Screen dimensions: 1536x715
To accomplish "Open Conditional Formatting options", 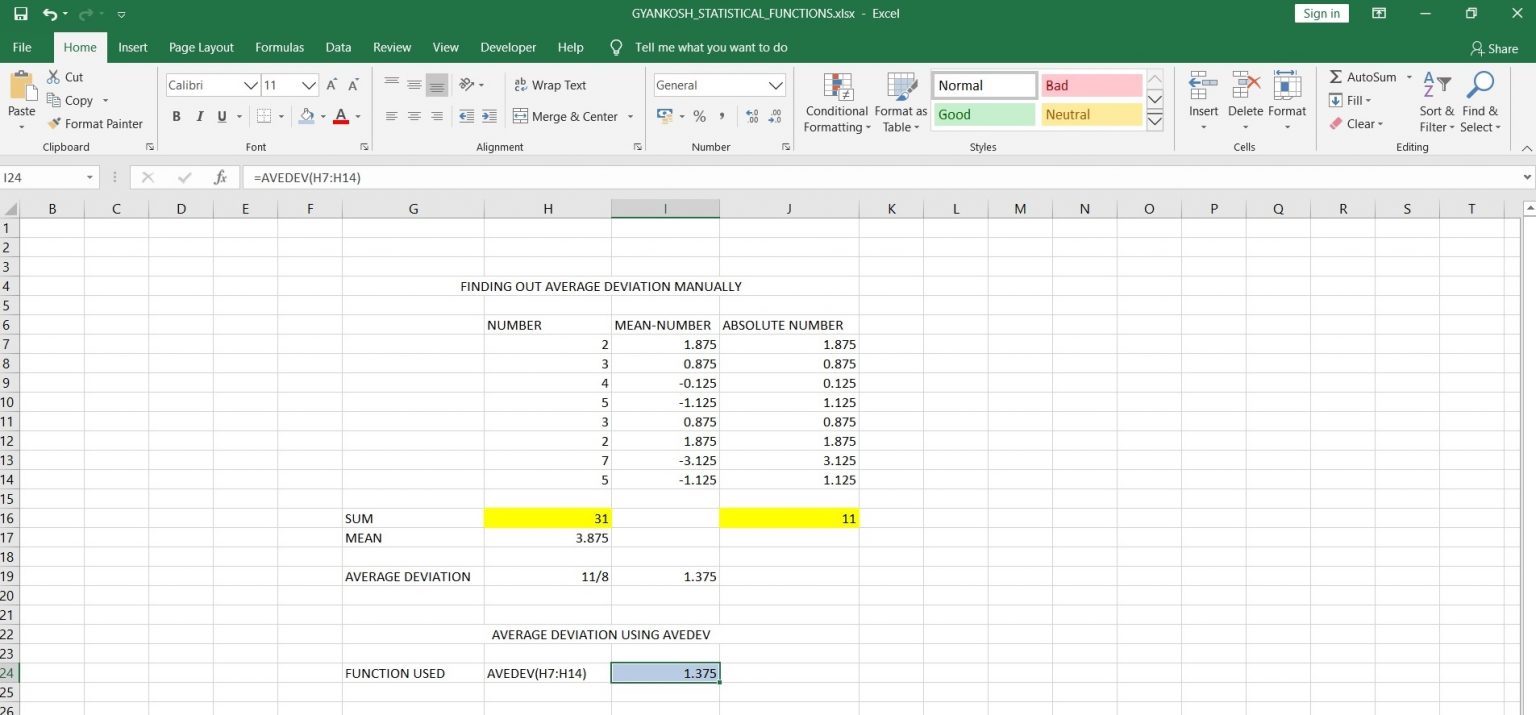I will tap(836, 101).
